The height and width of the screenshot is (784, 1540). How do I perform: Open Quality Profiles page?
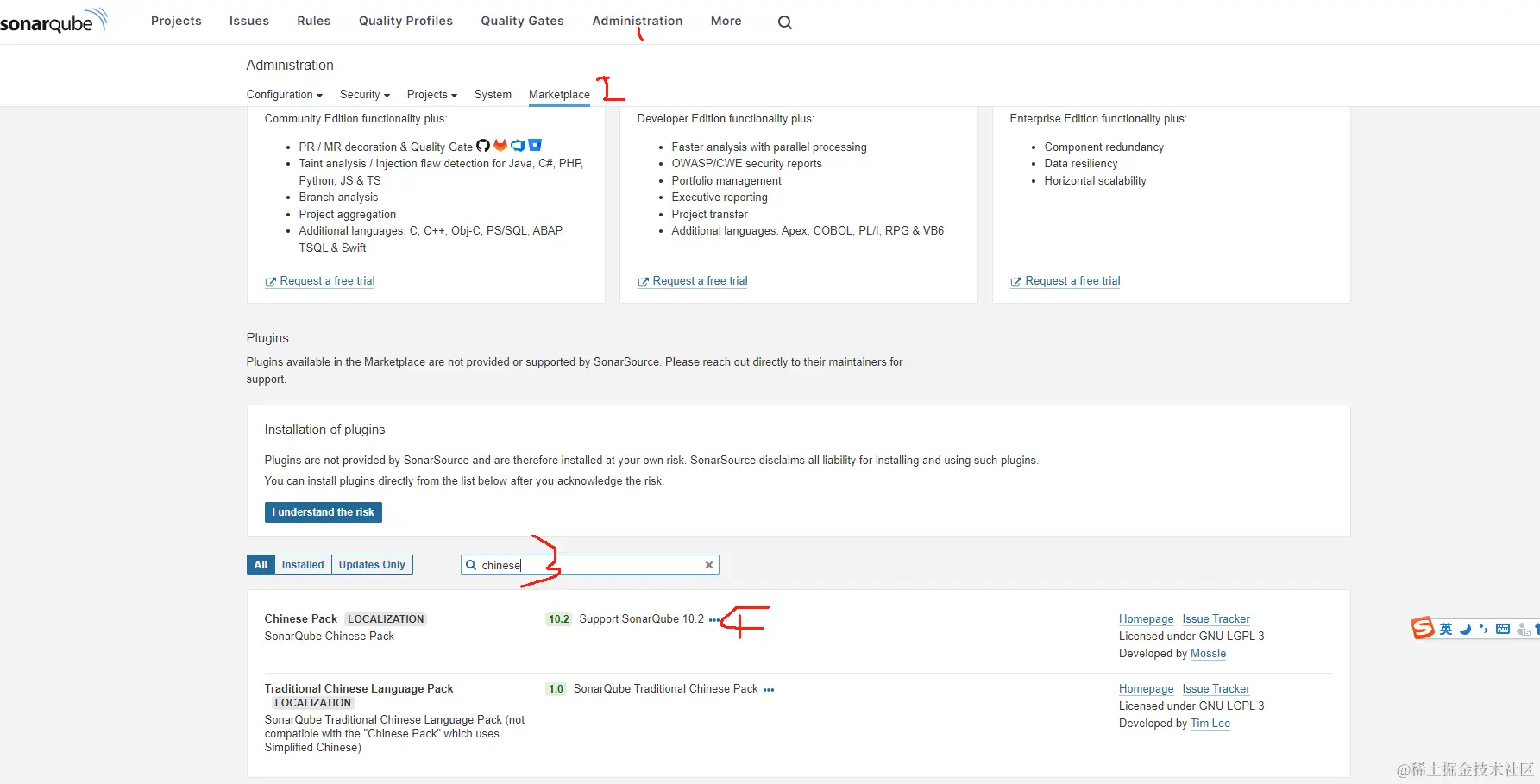tap(405, 21)
